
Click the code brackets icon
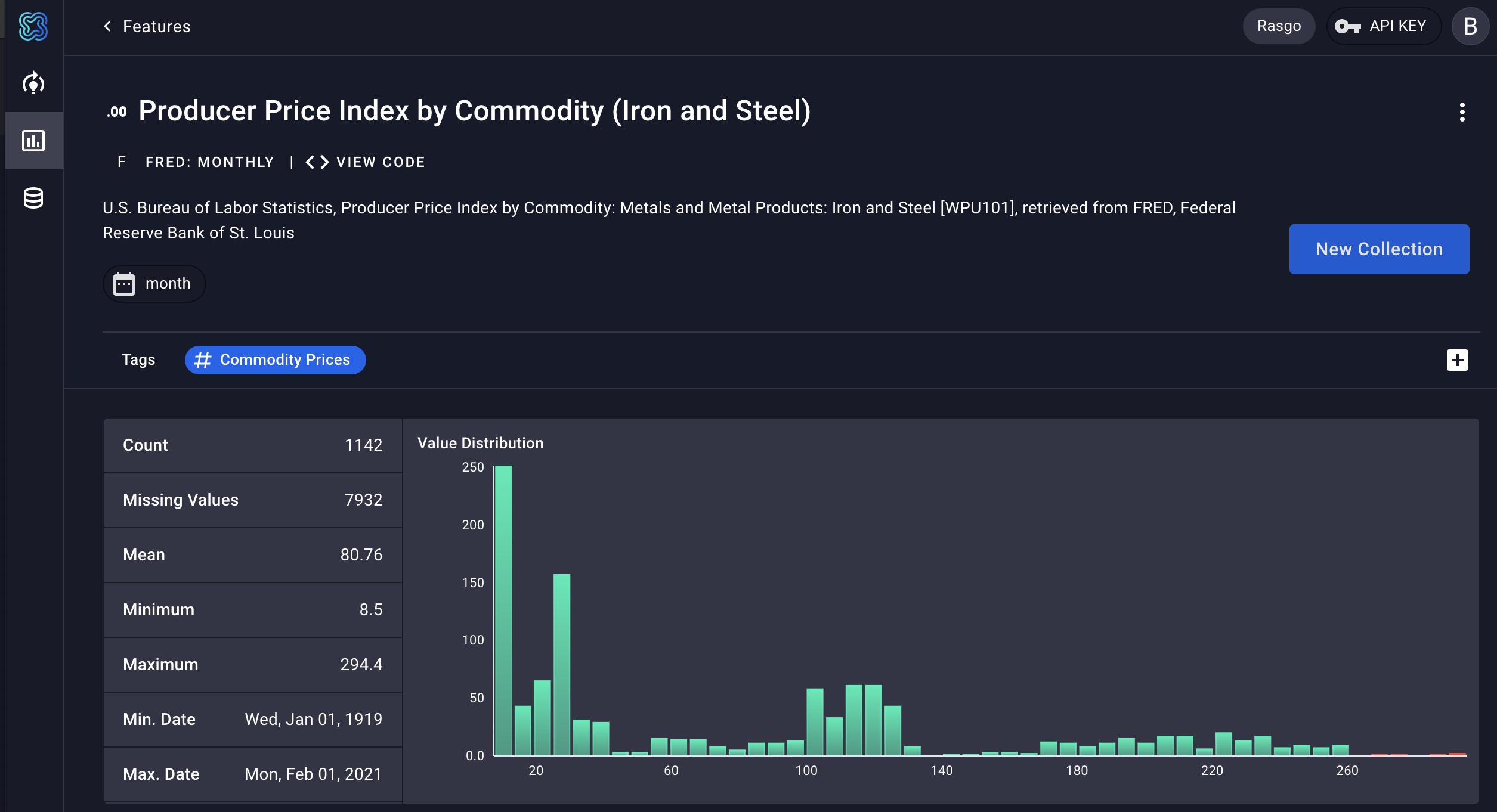317,162
